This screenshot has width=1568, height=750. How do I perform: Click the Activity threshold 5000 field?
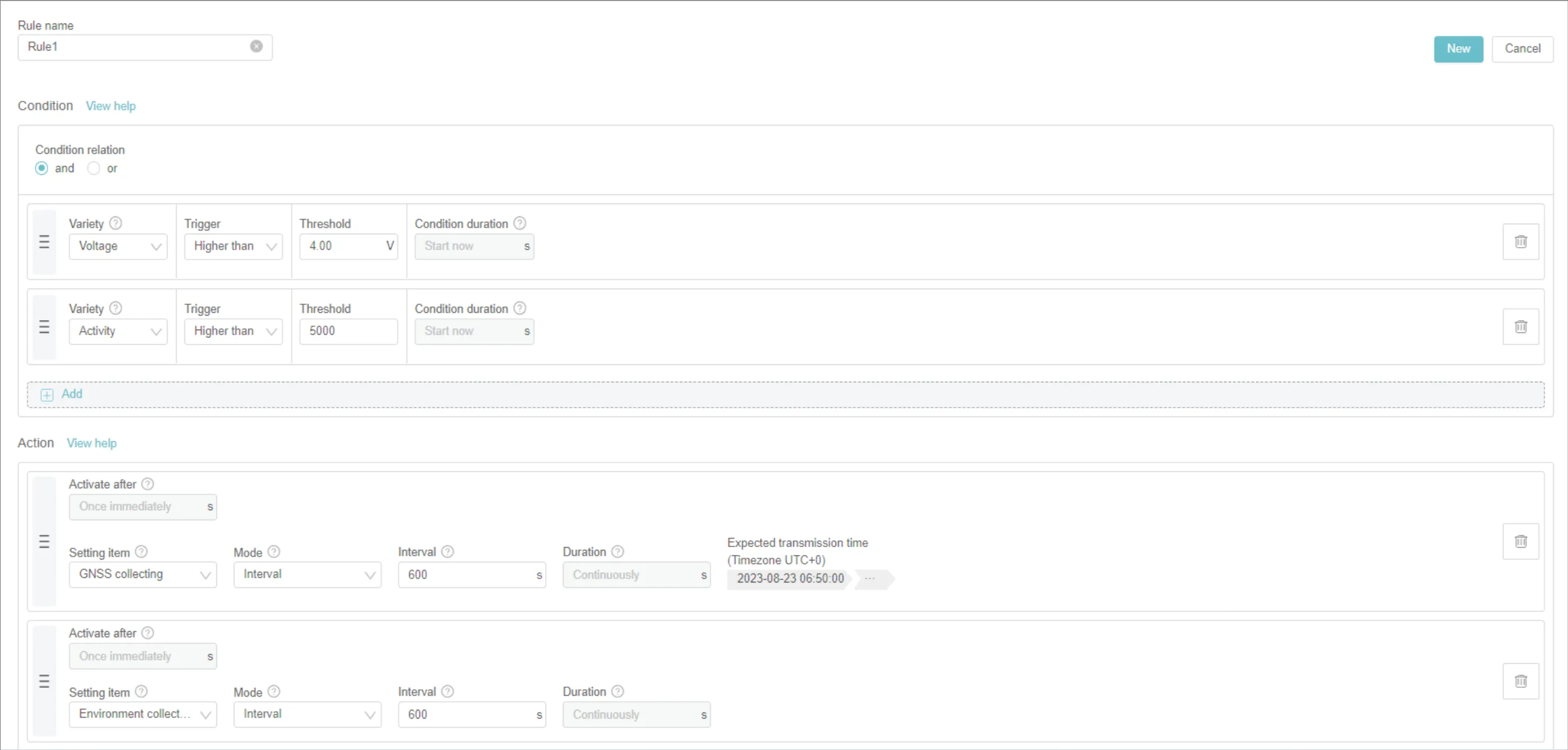(x=348, y=331)
